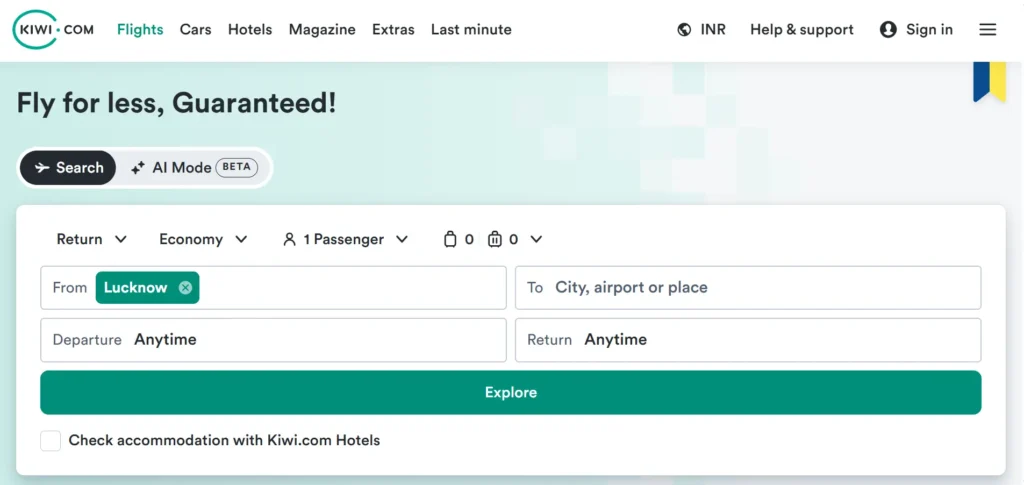The height and width of the screenshot is (485, 1024).
Task: Click the Ukraine flag ribbon
Action: point(989,82)
